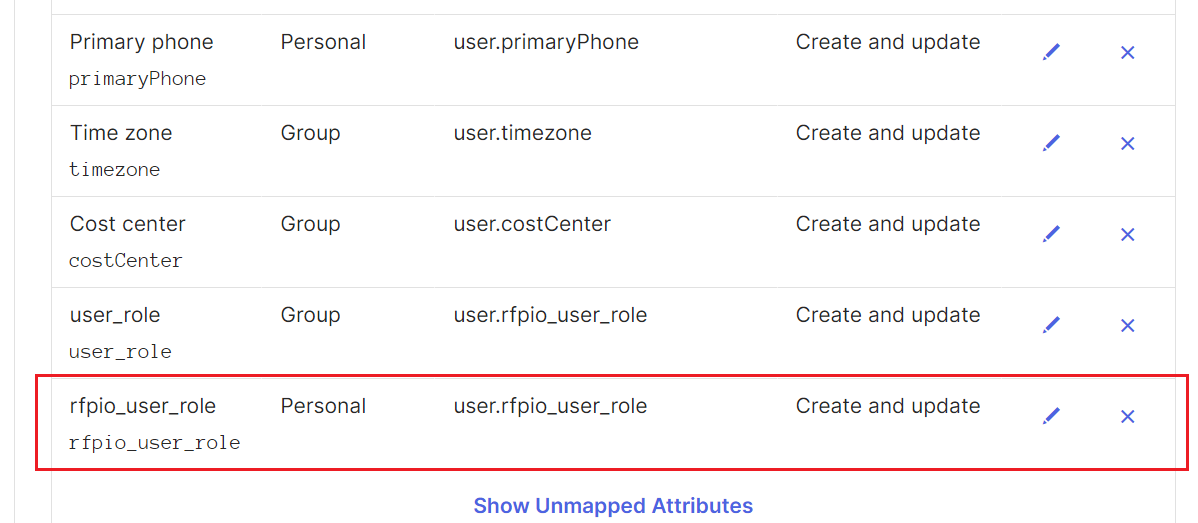The height and width of the screenshot is (523, 1198).
Task: Remove the Primary phone mapping
Action: coord(1127,52)
